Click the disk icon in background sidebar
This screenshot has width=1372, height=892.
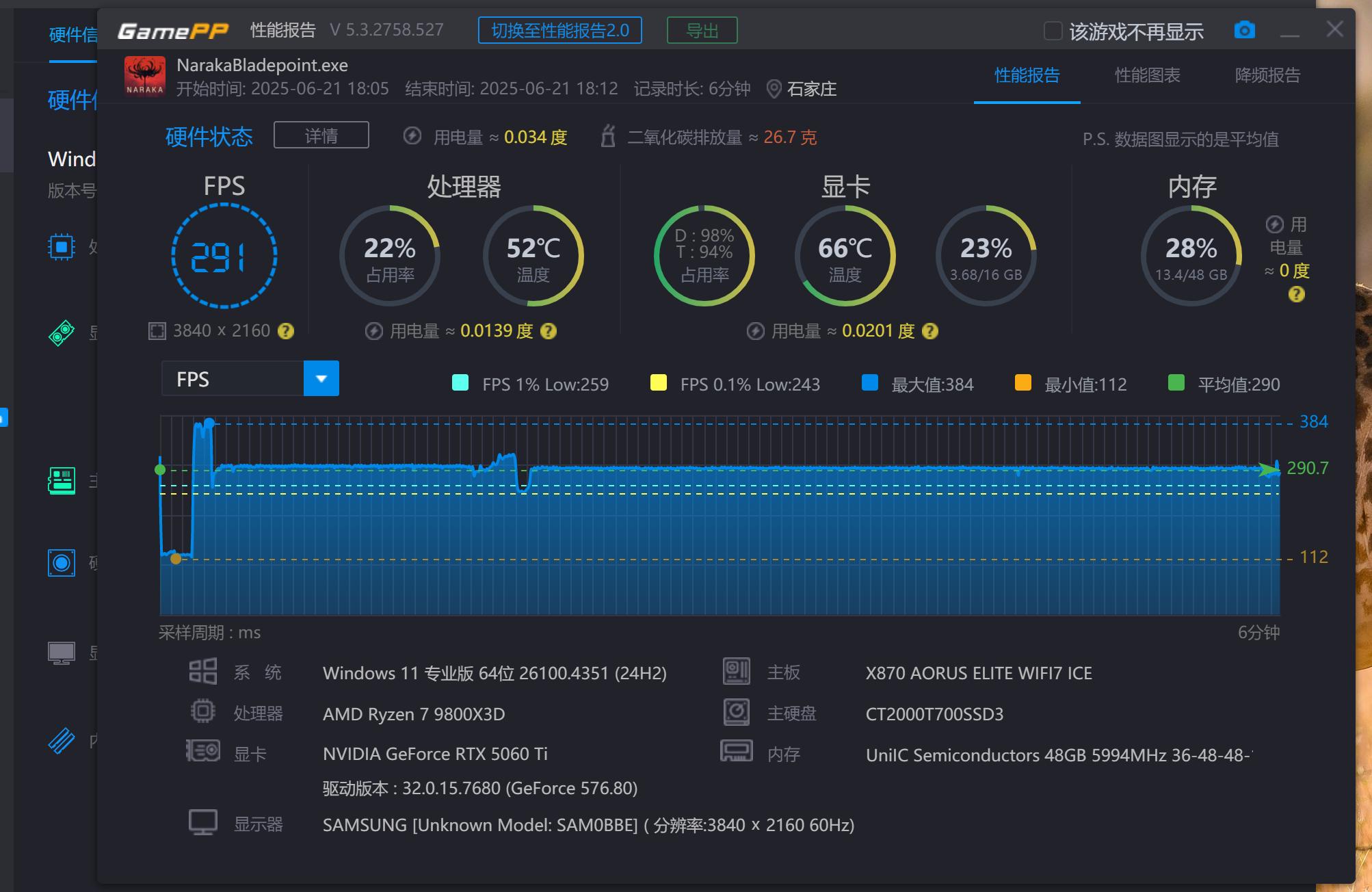coord(62,563)
